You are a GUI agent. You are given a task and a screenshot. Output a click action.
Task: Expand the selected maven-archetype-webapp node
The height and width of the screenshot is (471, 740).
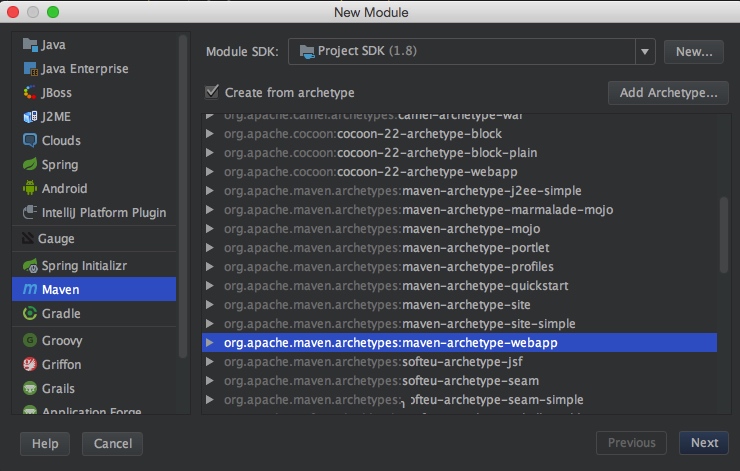pyautogui.click(x=210, y=343)
